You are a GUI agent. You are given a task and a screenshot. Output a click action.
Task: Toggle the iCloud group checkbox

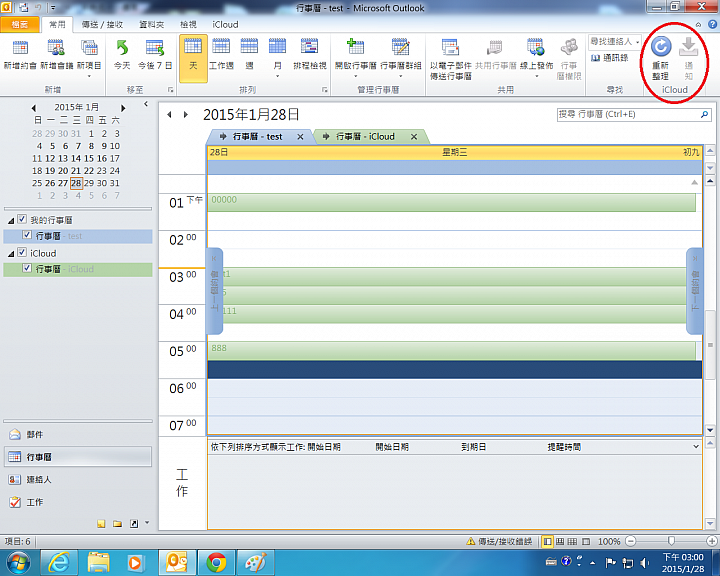(x=22, y=252)
